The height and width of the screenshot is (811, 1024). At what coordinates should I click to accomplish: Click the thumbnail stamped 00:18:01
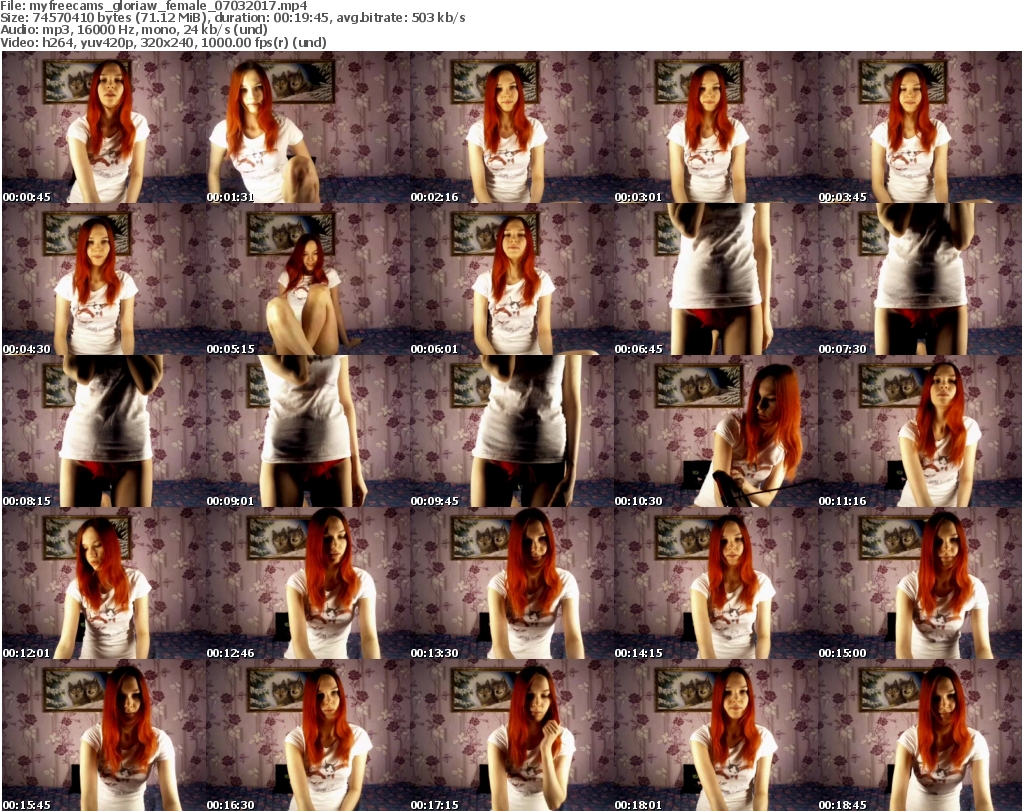716,735
